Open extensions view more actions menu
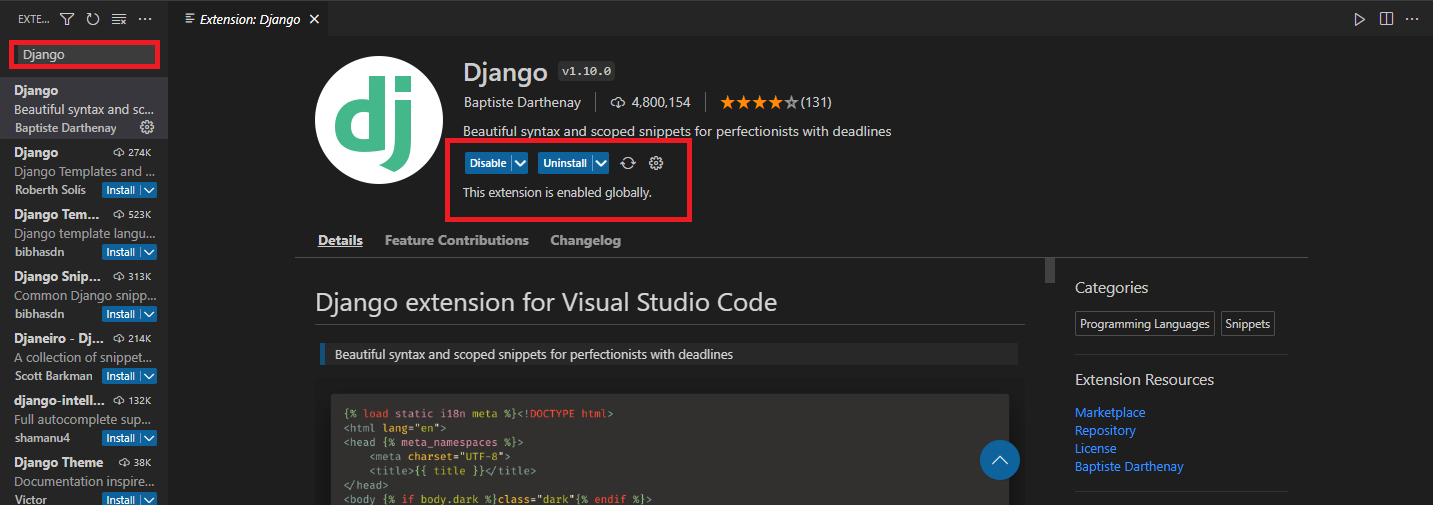The height and width of the screenshot is (505, 1433). (x=145, y=19)
